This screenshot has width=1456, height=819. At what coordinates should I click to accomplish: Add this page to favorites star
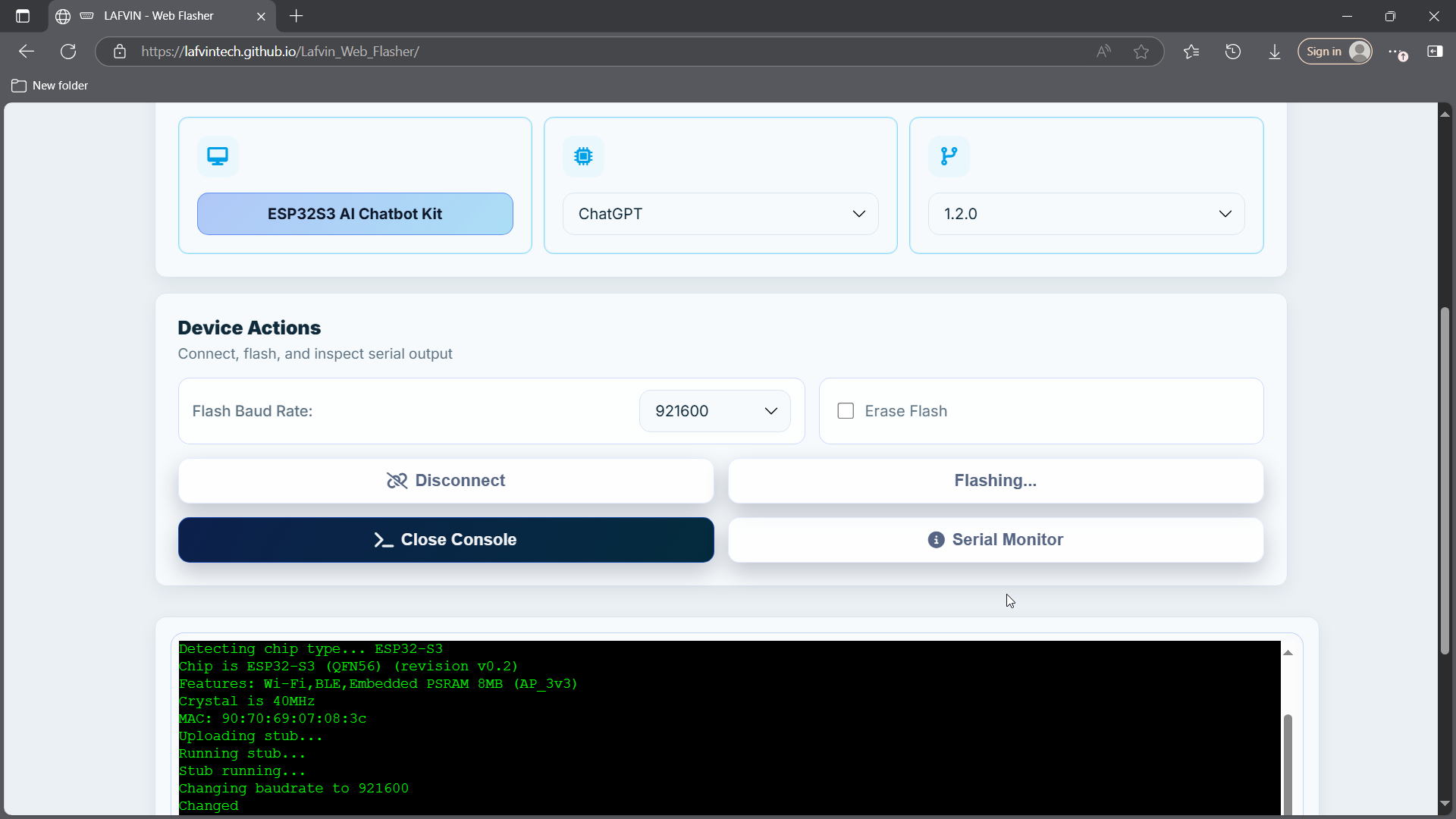click(1141, 52)
